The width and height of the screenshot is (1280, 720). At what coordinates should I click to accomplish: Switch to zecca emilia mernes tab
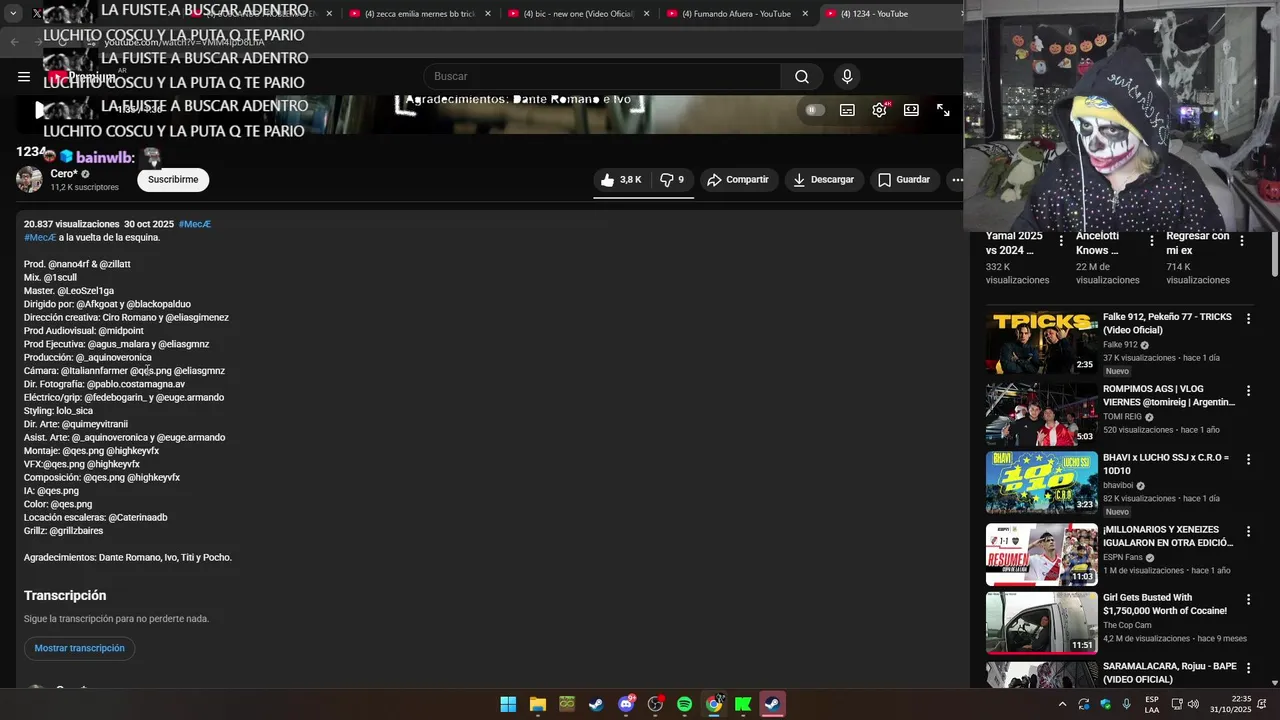(x=420, y=14)
